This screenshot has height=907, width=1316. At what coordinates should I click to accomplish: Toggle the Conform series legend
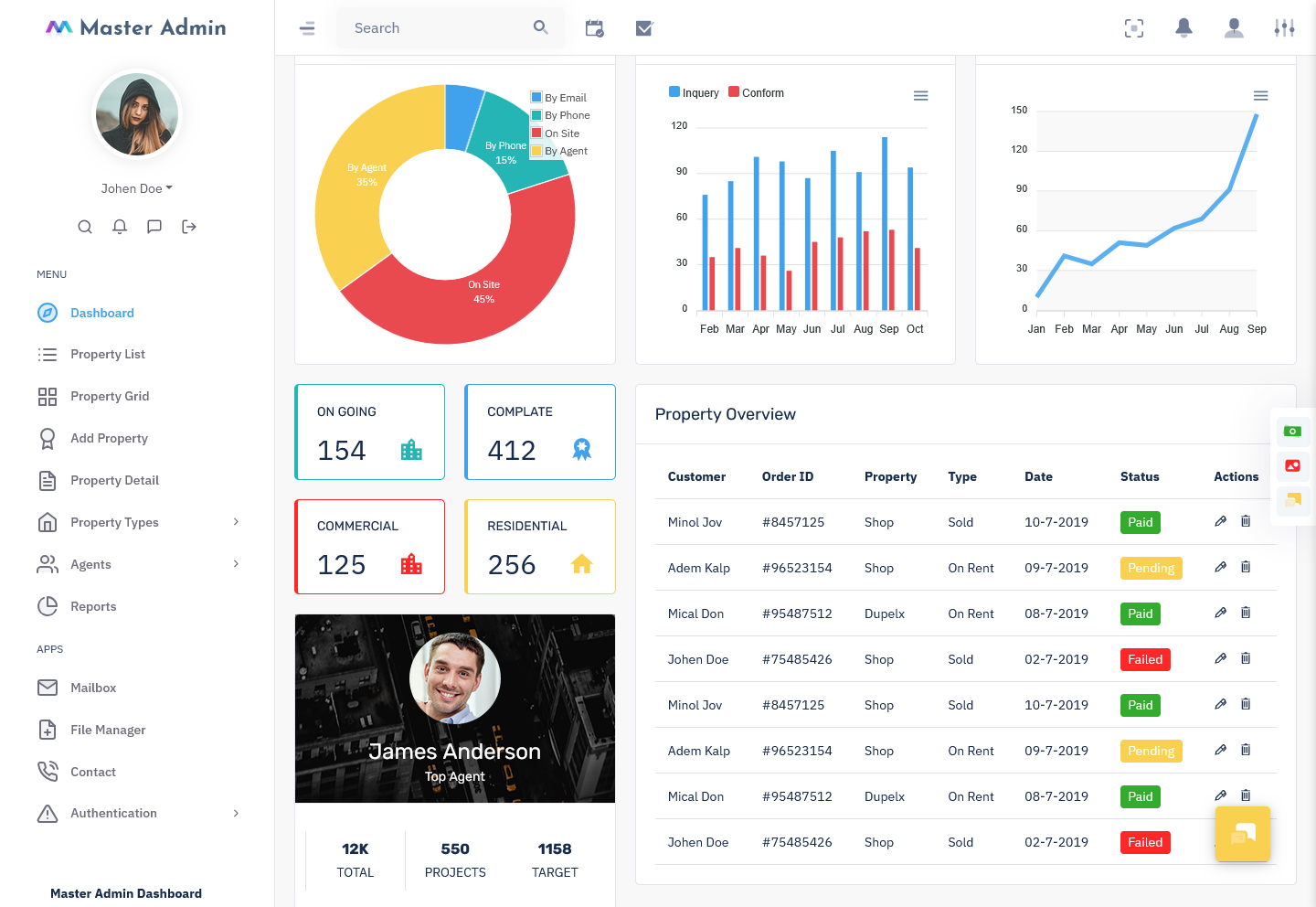(x=756, y=92)
